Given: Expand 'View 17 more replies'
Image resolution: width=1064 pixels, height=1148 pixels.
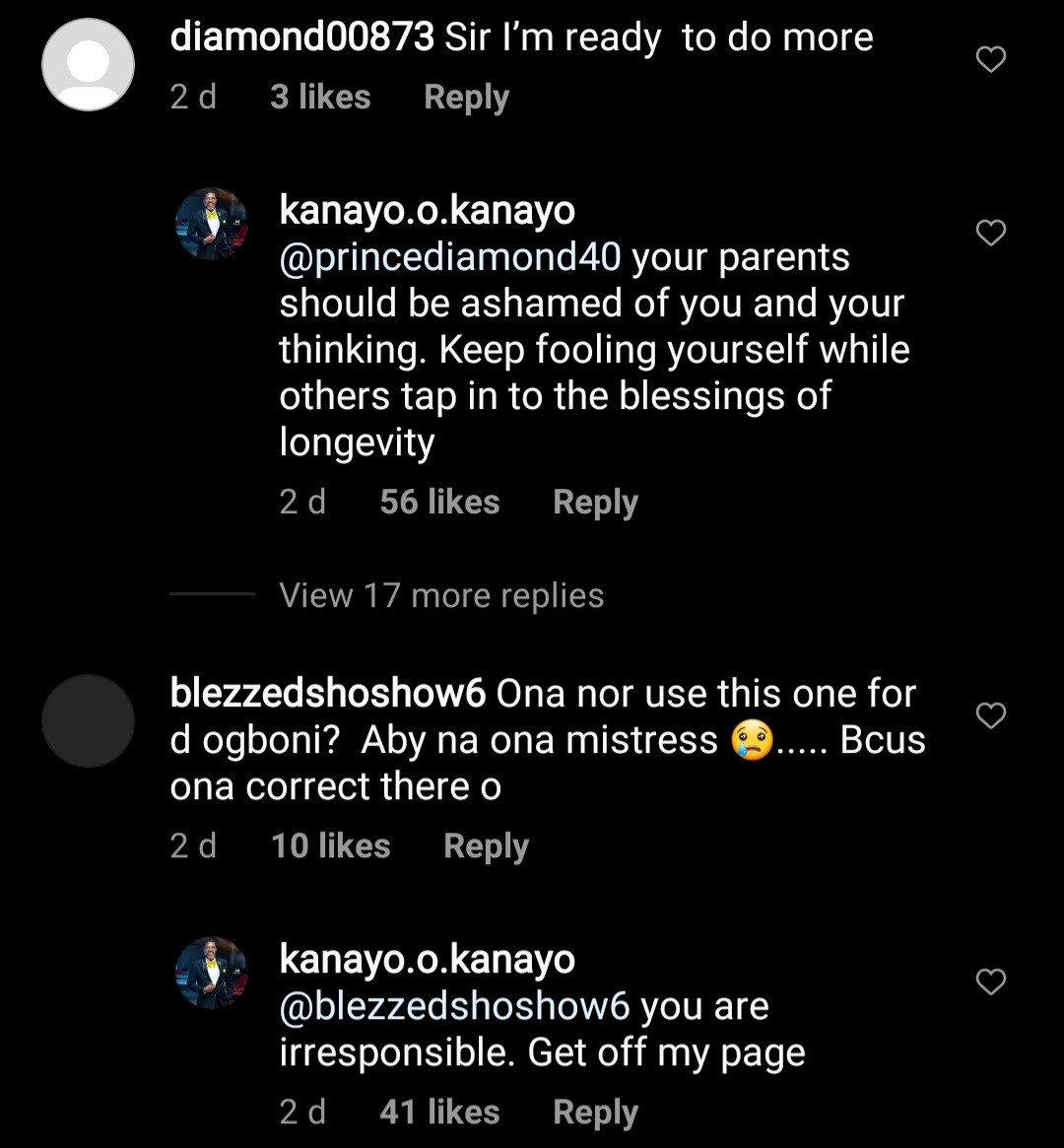Looking at the screenshot, I should [x=441, y=595].
